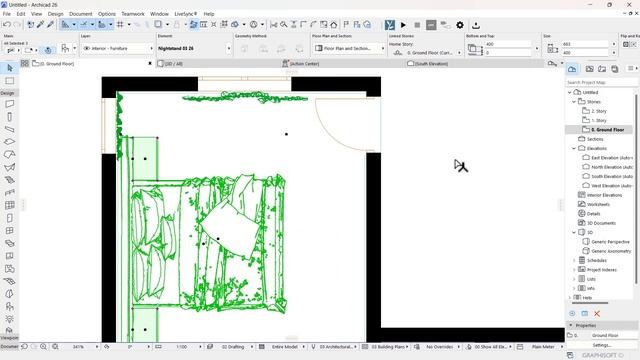Image resolution: width=640 pixels, height=360 pixels.
Task: Select the Beam tool in the toolbox
Action: click(x=10, y=129)
